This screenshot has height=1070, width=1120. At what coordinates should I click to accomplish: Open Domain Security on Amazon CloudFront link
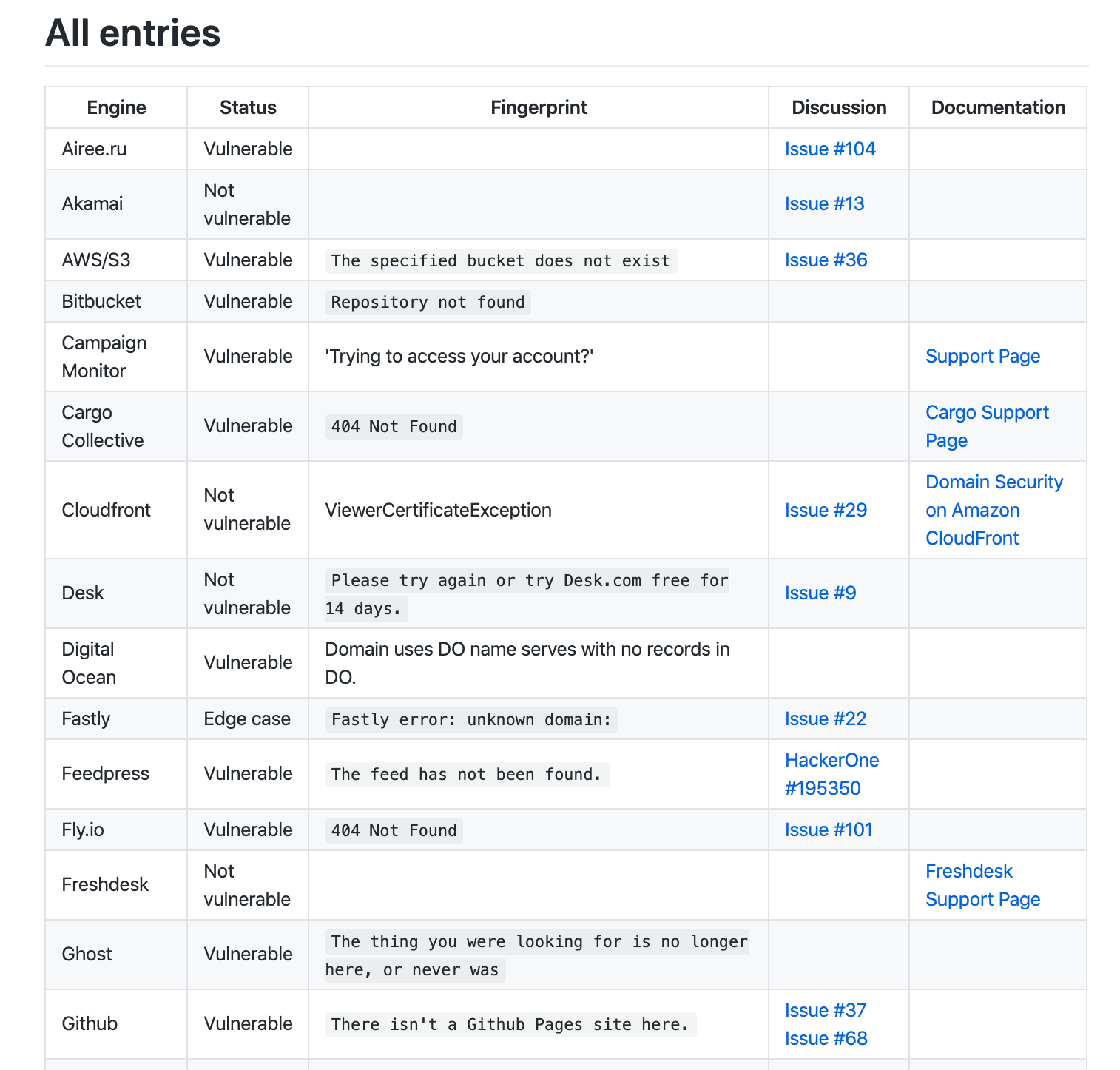point(994,510)
